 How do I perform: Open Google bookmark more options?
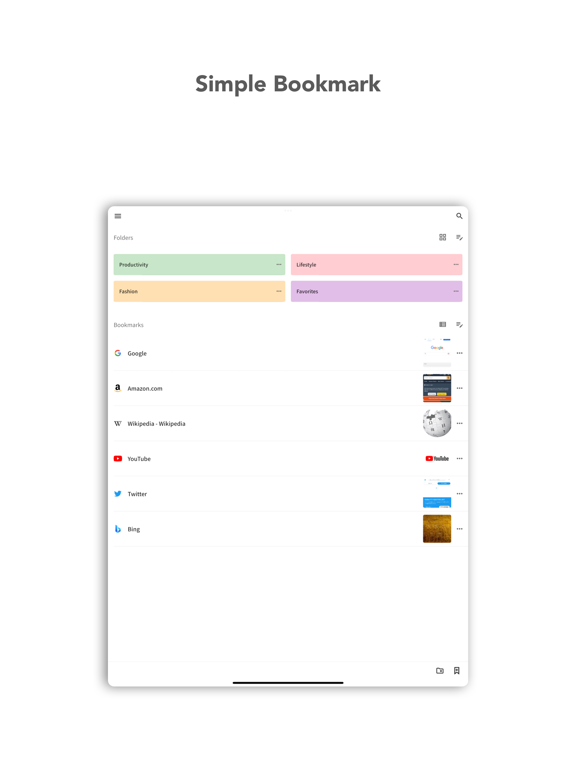459,353
